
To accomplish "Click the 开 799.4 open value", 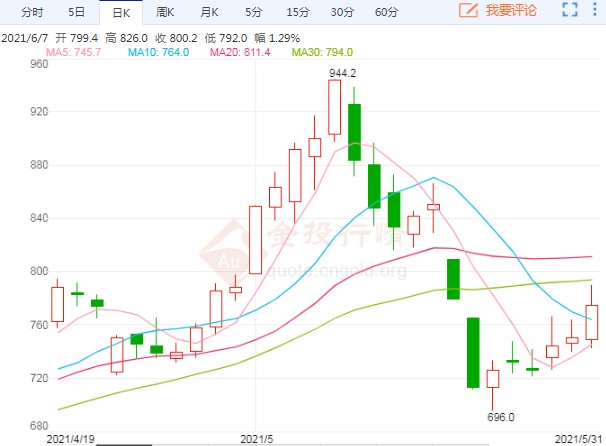I will coord(77,38).
